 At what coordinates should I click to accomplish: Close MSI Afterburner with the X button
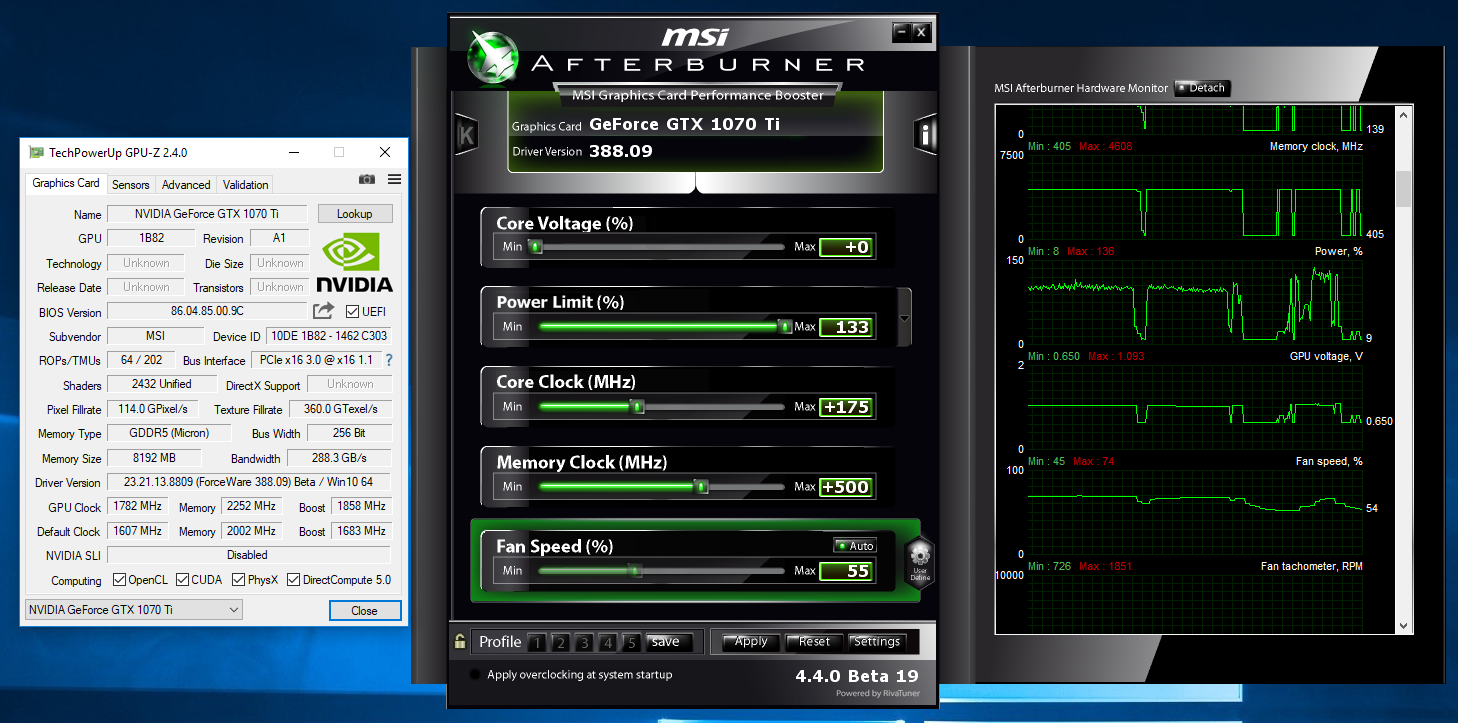(x=921, y=32)
